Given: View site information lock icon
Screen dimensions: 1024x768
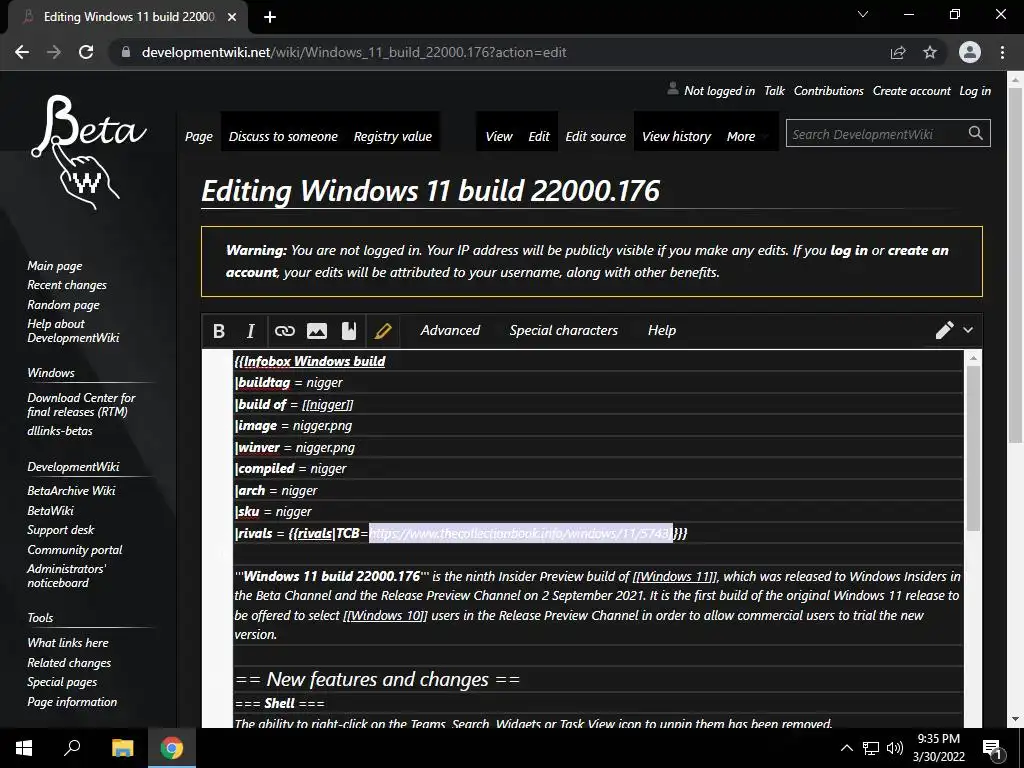Looking at the screenshot, I should [126, 52].
